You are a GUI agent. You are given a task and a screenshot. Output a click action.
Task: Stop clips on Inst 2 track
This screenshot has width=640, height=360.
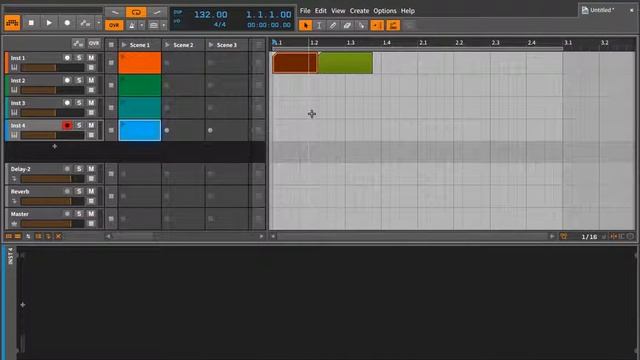pyautogui.click(x=111, y=85)
